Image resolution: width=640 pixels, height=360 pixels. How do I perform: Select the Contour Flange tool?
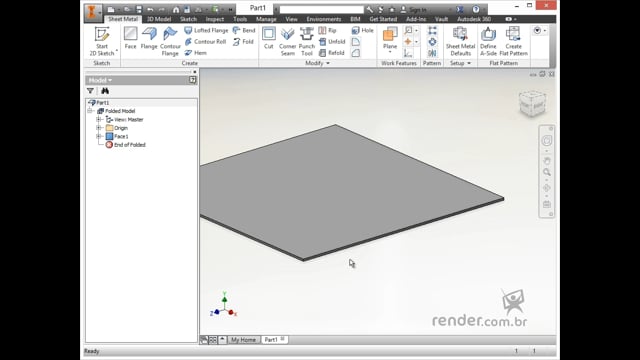170,41
